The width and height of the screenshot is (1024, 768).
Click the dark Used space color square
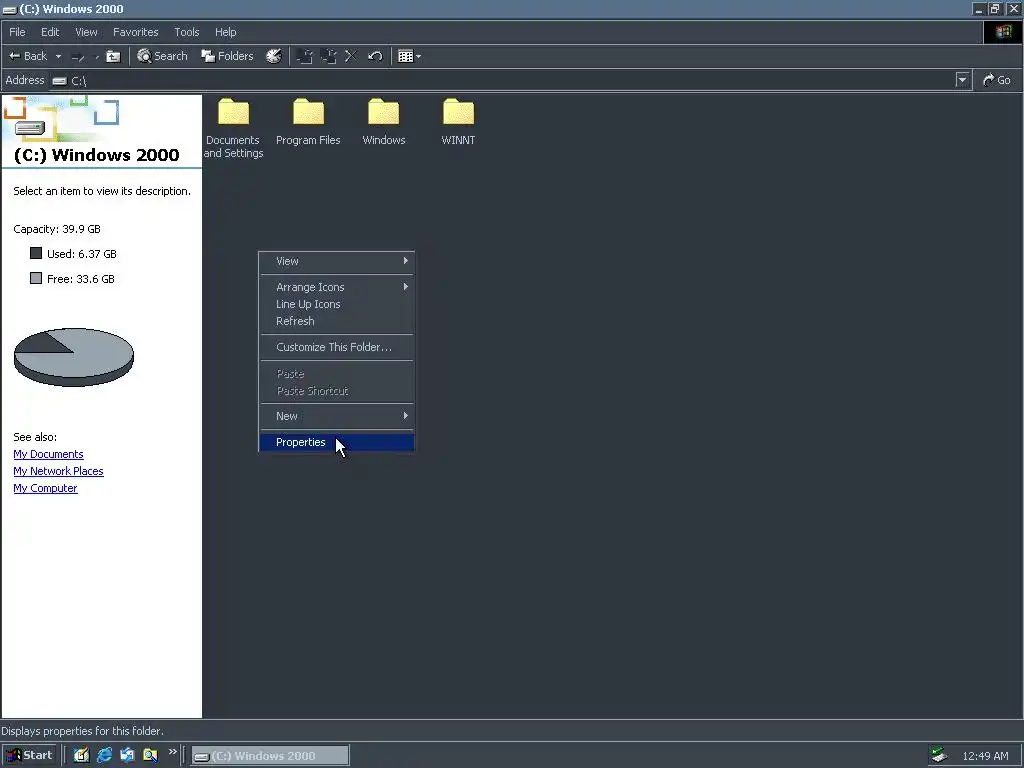click(36, 253)
